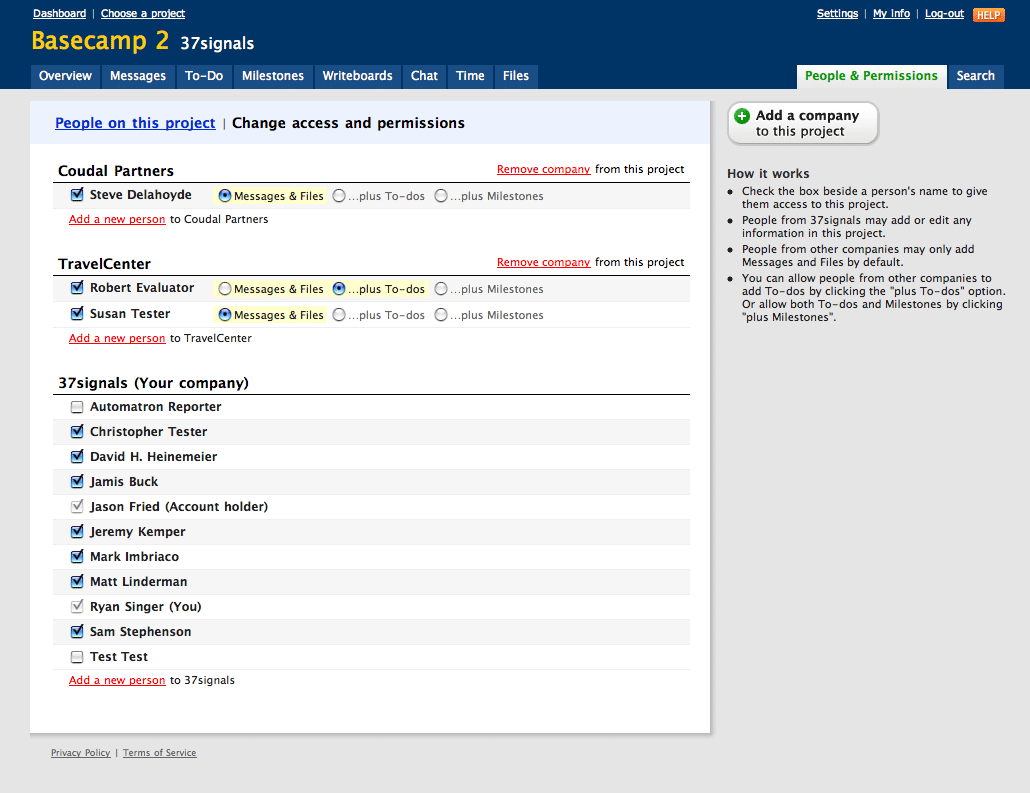Open the Search tab
The image size is (1030, 793).
click(x=975, y=76)
